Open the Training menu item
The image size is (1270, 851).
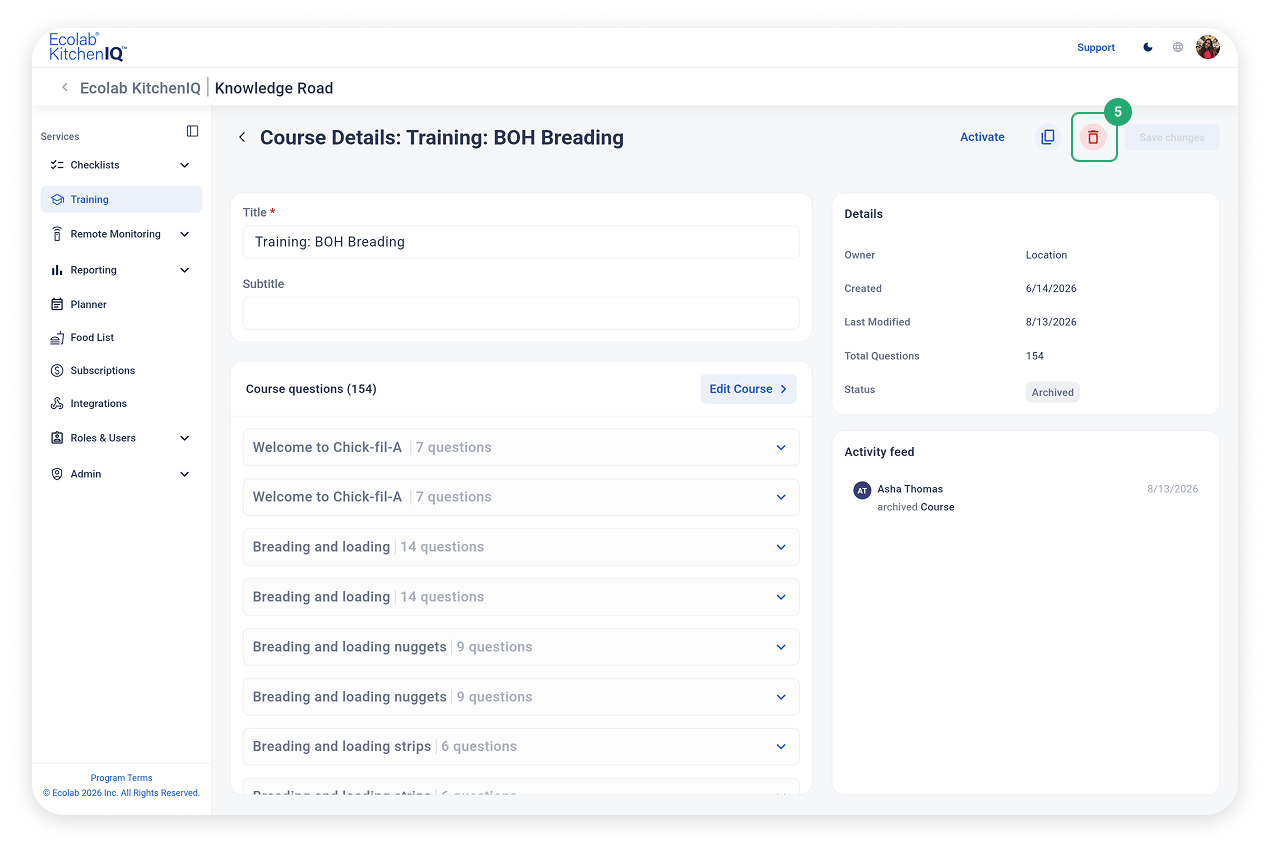(121, 199)
